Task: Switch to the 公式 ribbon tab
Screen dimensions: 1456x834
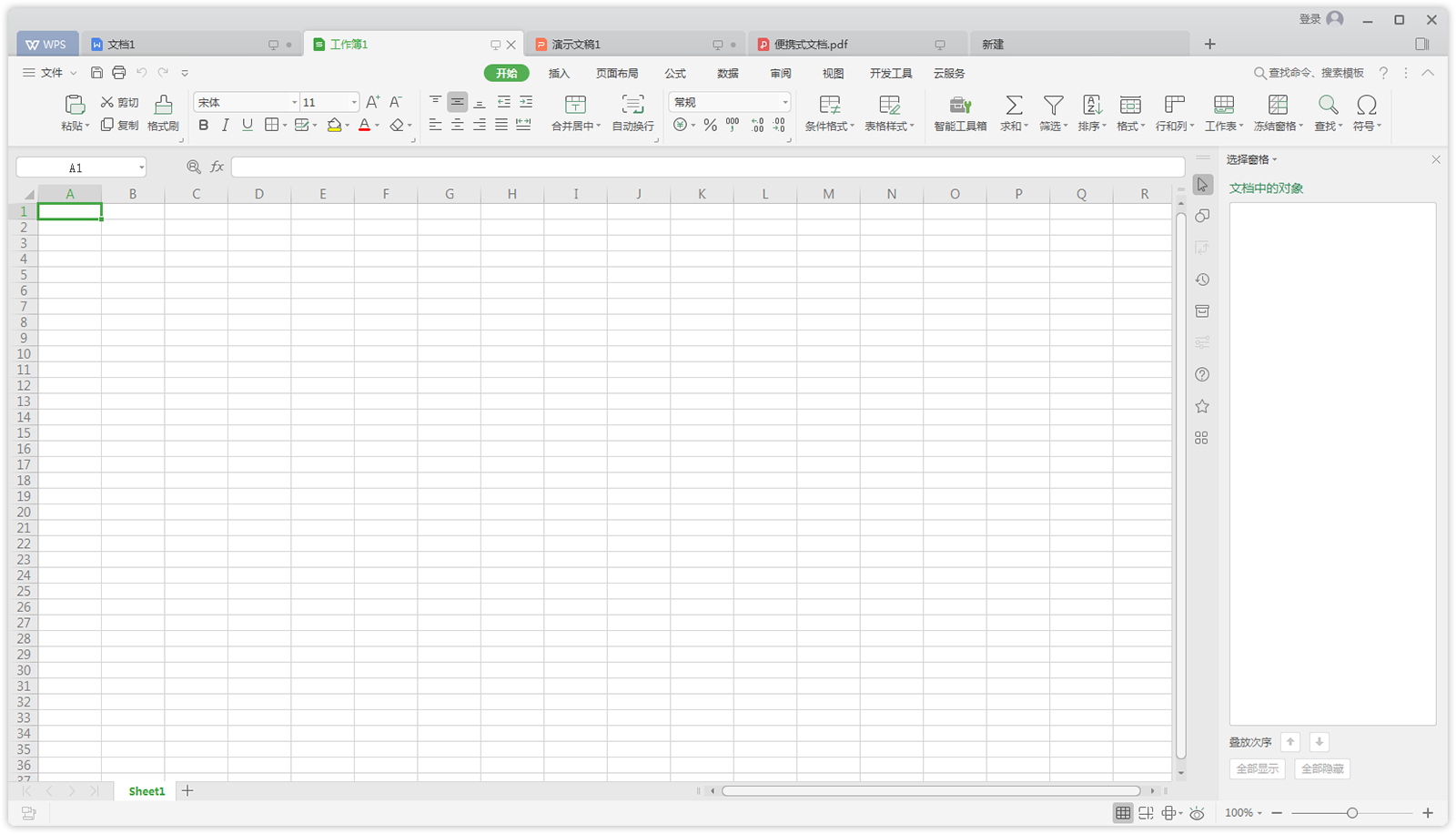Action: coord(675,73)
